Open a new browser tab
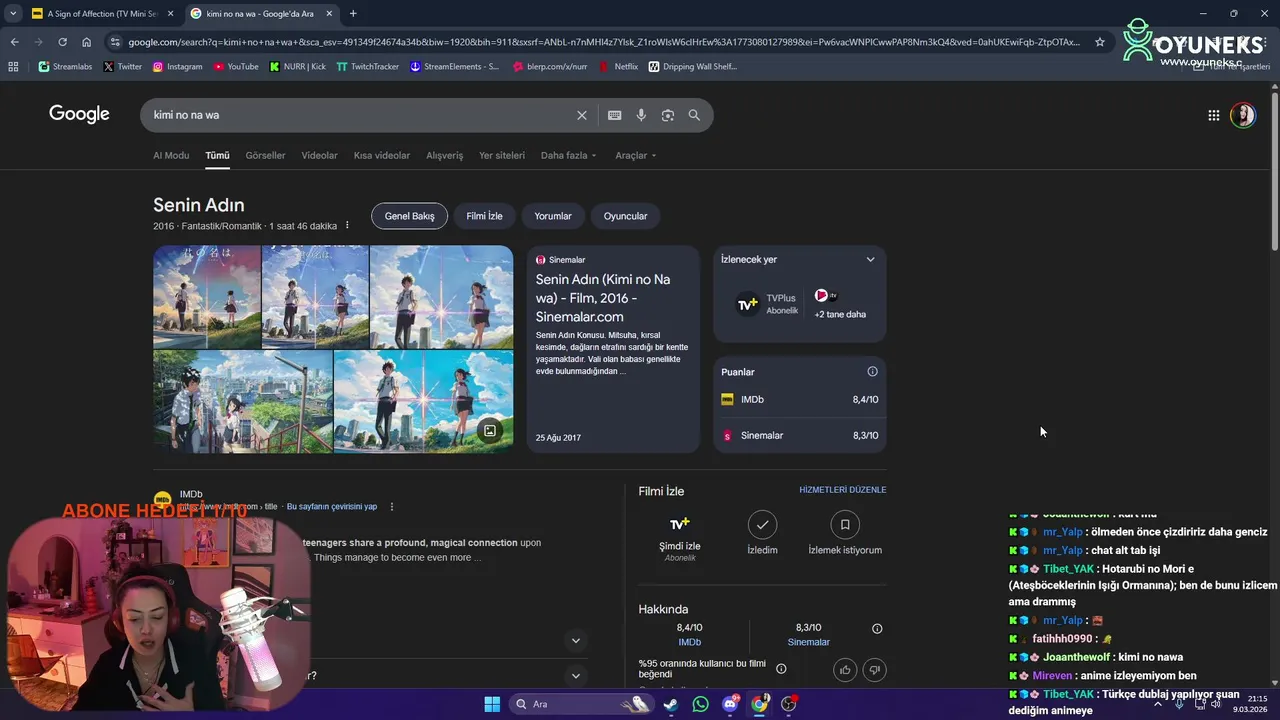This screenshot has height=720, width=1280. pyautogui.click(x=353, y=14)
